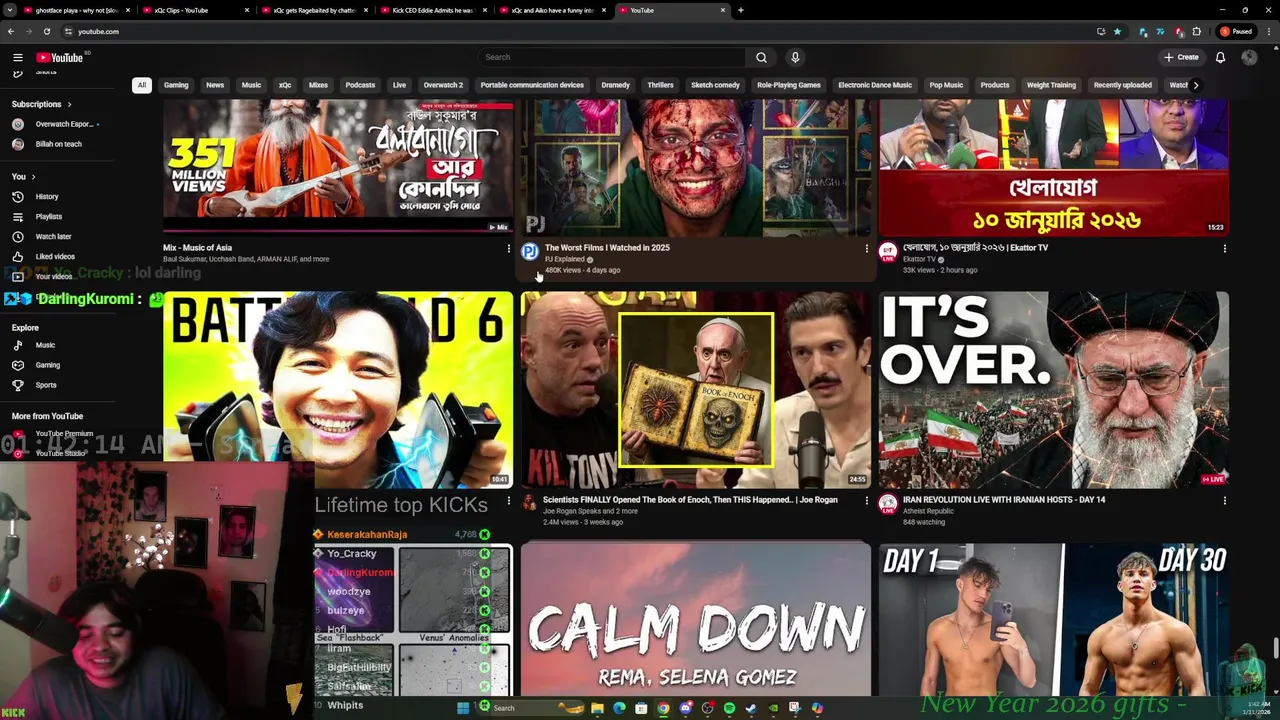
Task: Open the 351 Million Views mix thumbnail
Action: pyautogui.click(x=338, y=167)
